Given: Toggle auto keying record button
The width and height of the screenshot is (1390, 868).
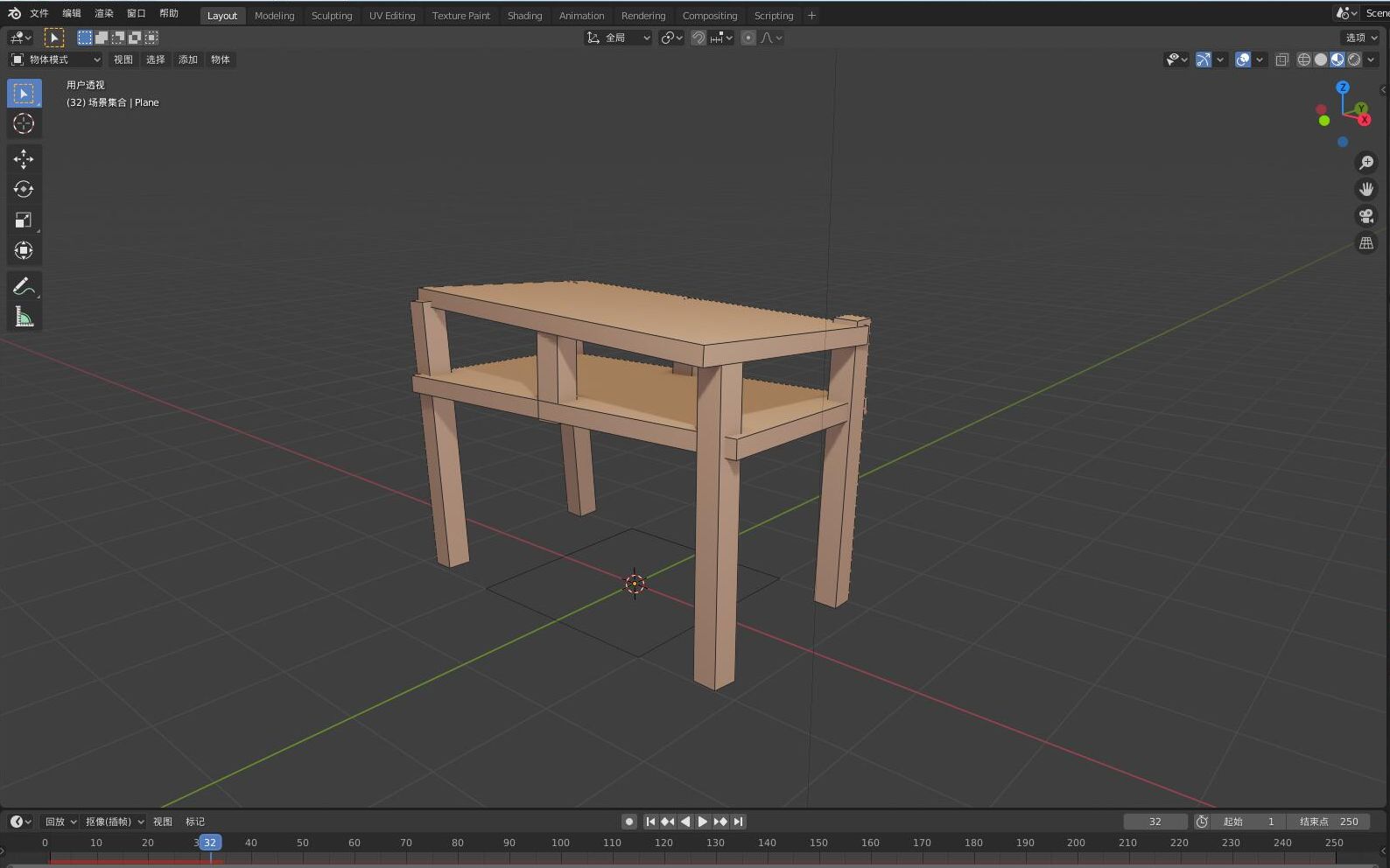Looking at the screenshot, I should click(628, 822).
